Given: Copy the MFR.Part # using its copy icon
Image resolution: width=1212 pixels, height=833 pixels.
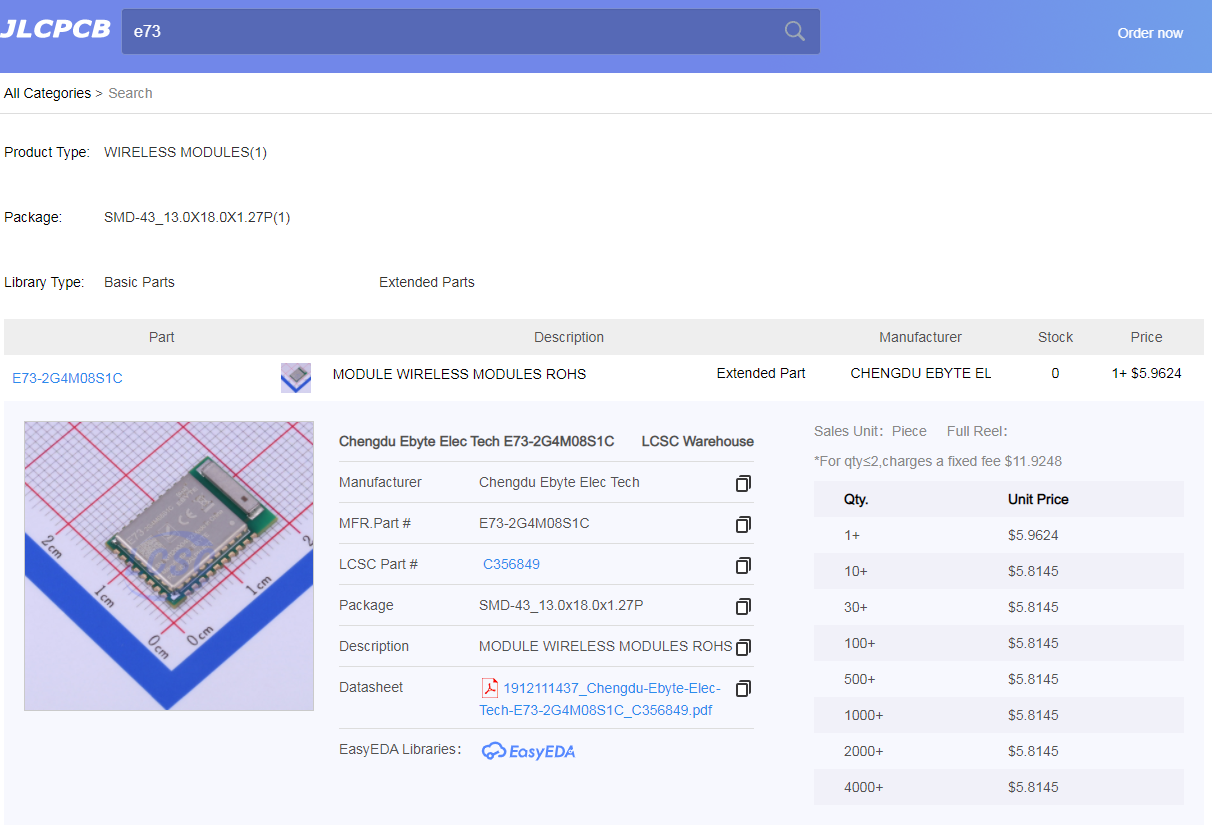Looking at the screenshot, I should tap(742, 524).
